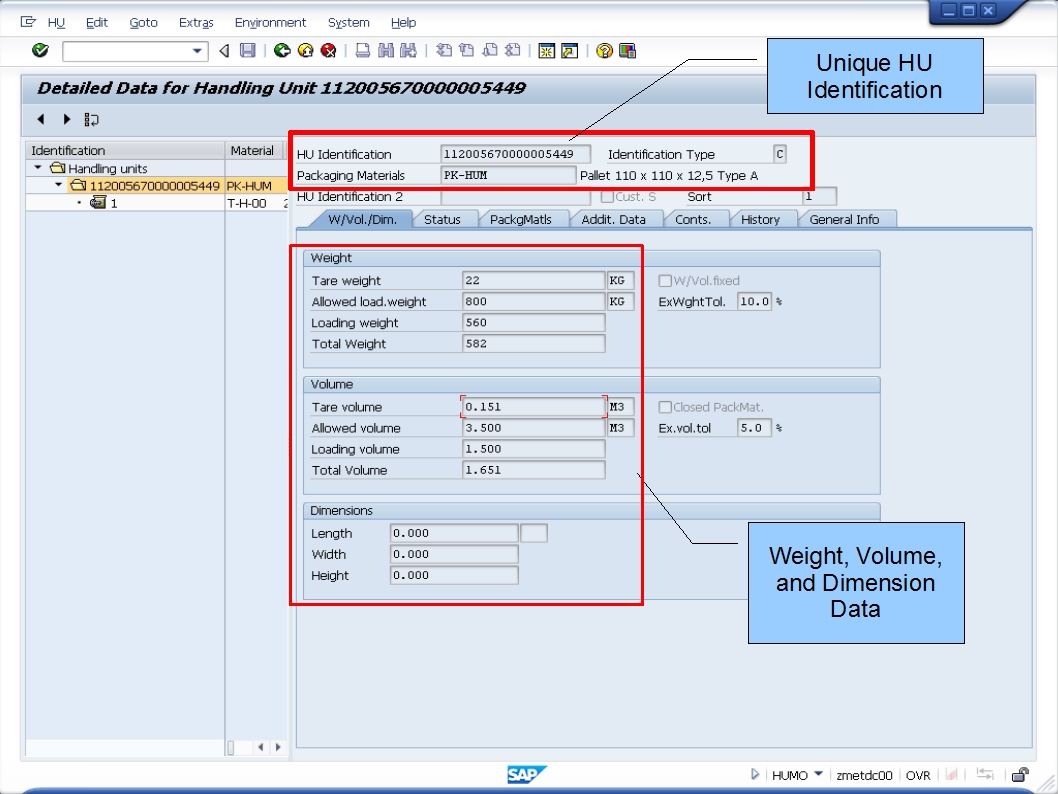1058x794 pixels.
Task: Open the Extras menu
Action: pyautogui.click(x=195, y=22)
